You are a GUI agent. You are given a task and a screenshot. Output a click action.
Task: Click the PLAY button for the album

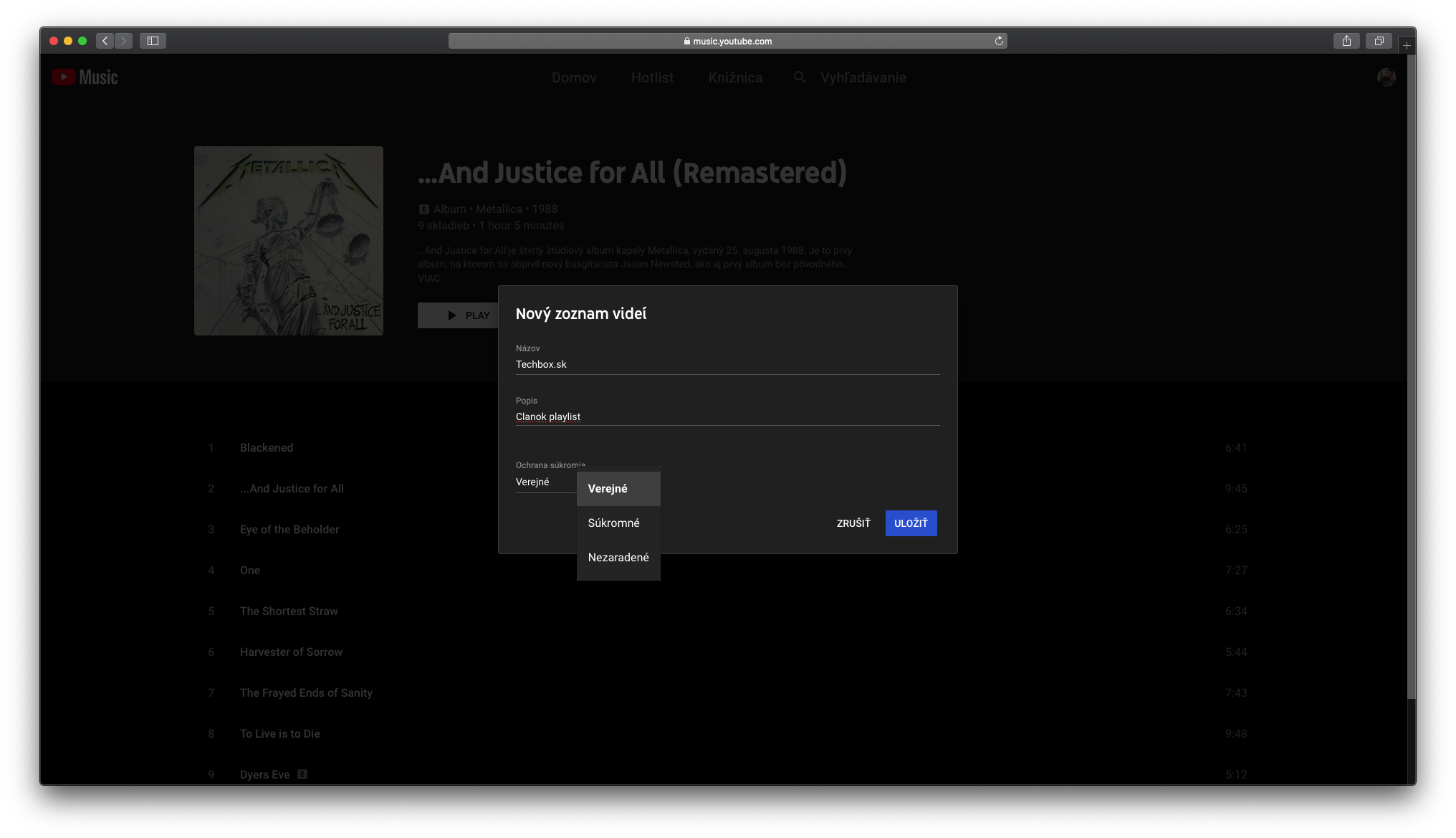click(459, 315)
